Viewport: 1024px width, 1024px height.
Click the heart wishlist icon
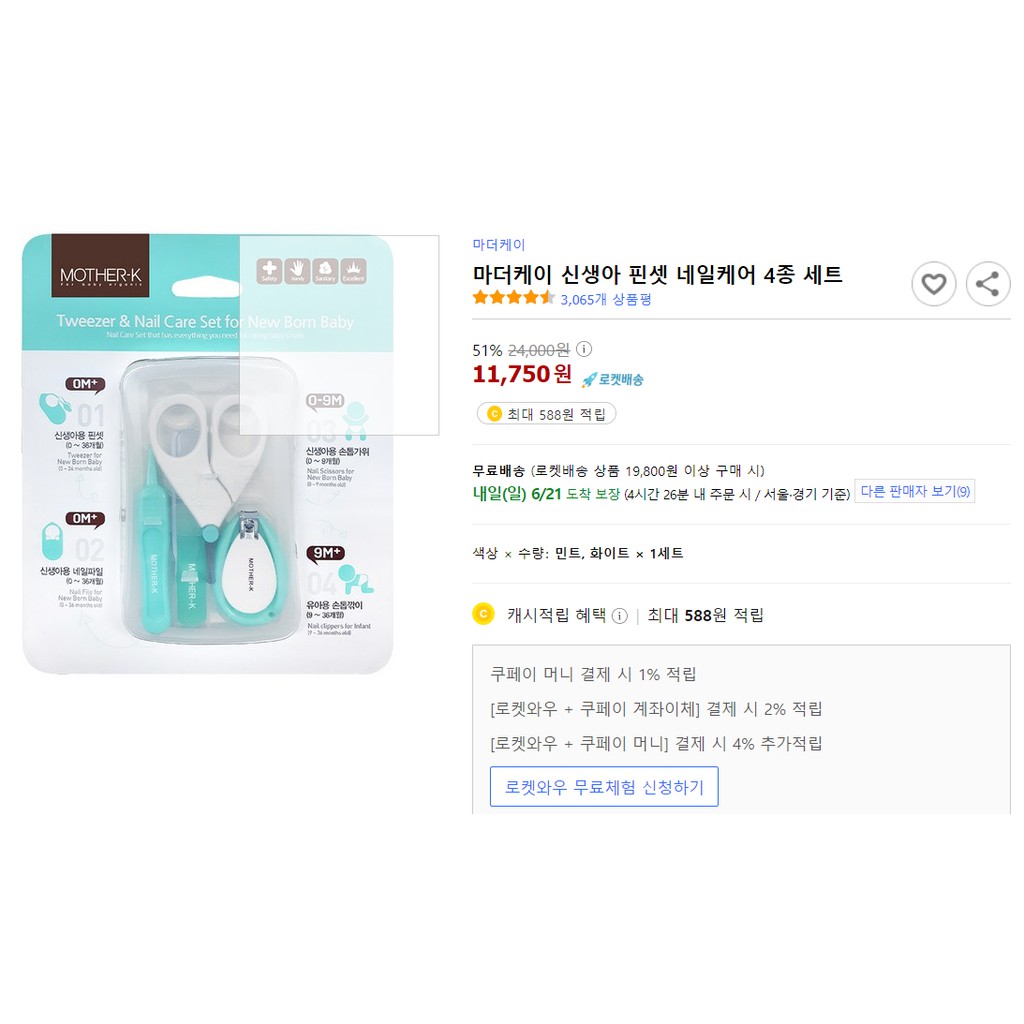pos(933,284)
